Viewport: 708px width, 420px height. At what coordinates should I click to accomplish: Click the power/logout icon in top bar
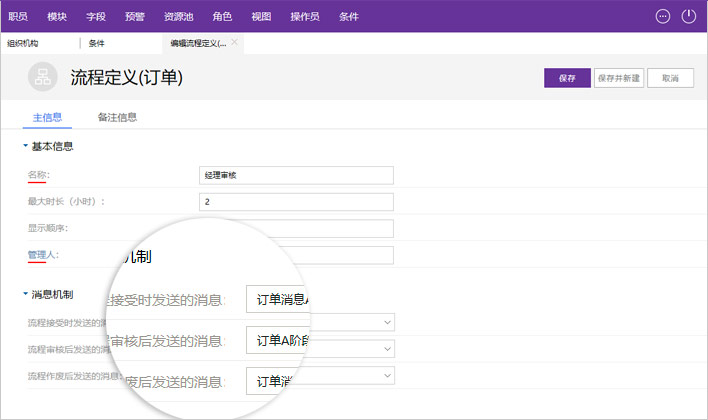(688, 16)
